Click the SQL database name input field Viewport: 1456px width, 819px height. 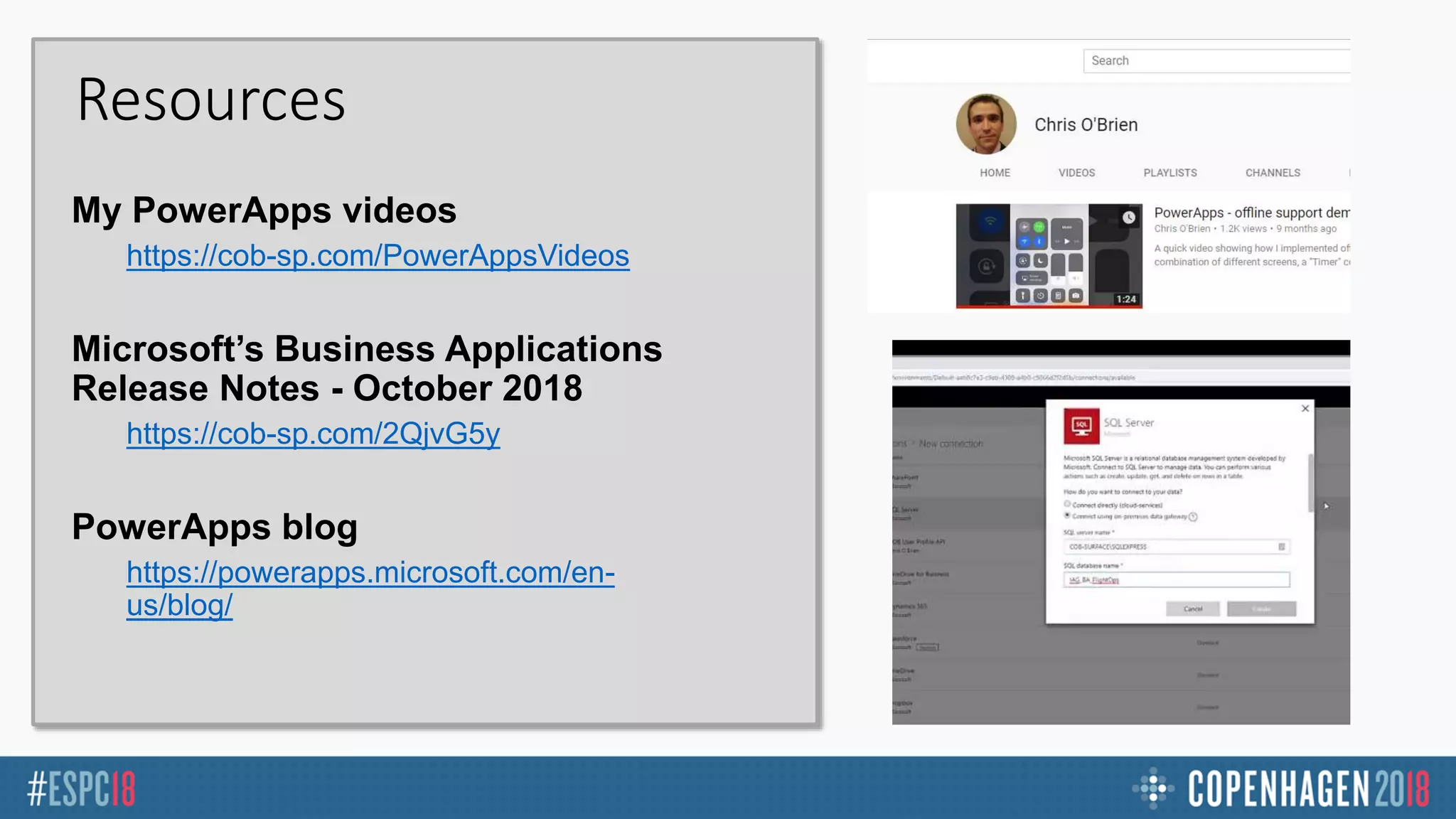1176,580
